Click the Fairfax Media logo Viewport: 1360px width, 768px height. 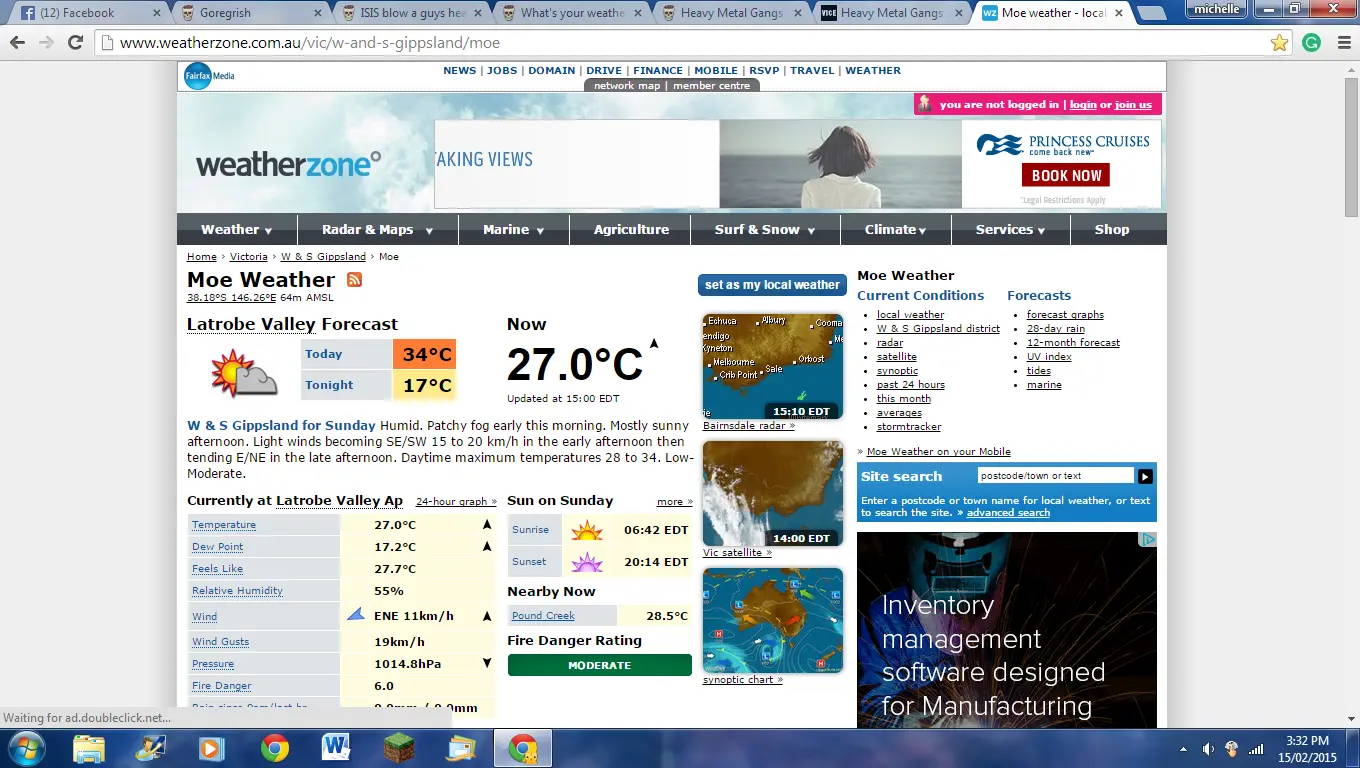click(x=209, y=76)
